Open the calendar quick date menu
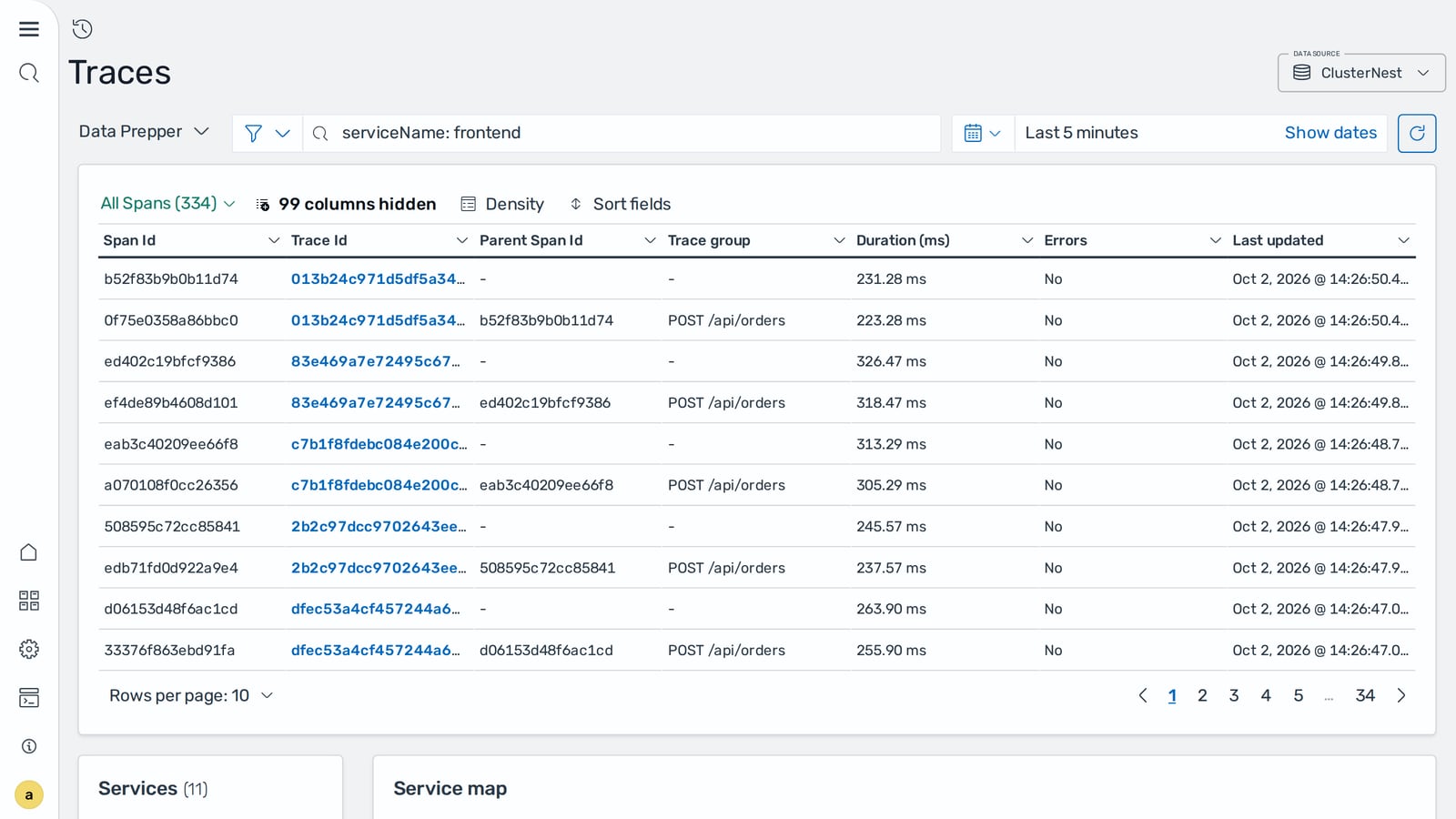Screen dimensions: 1456x819 [x=983, y=133]
